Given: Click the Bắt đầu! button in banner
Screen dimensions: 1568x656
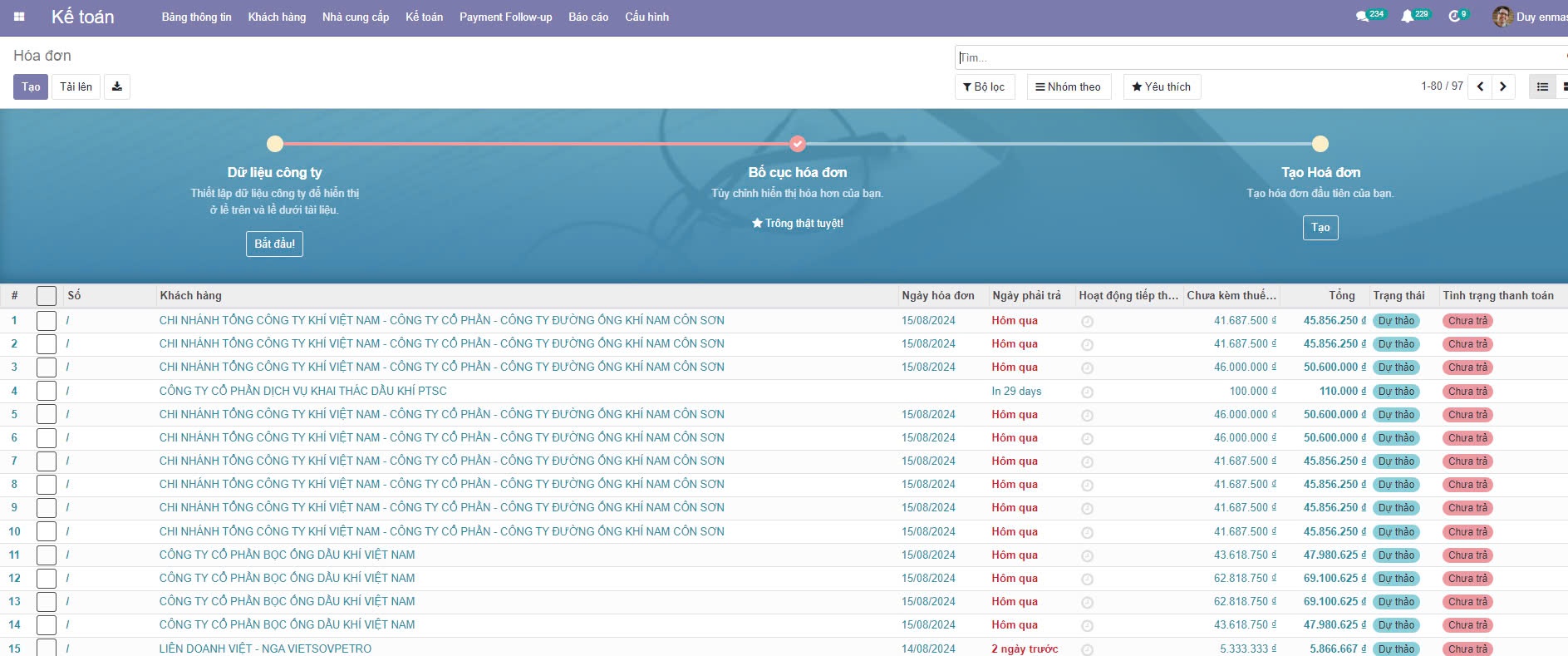Looking at the screenshot, I should (x=274, y=244).
